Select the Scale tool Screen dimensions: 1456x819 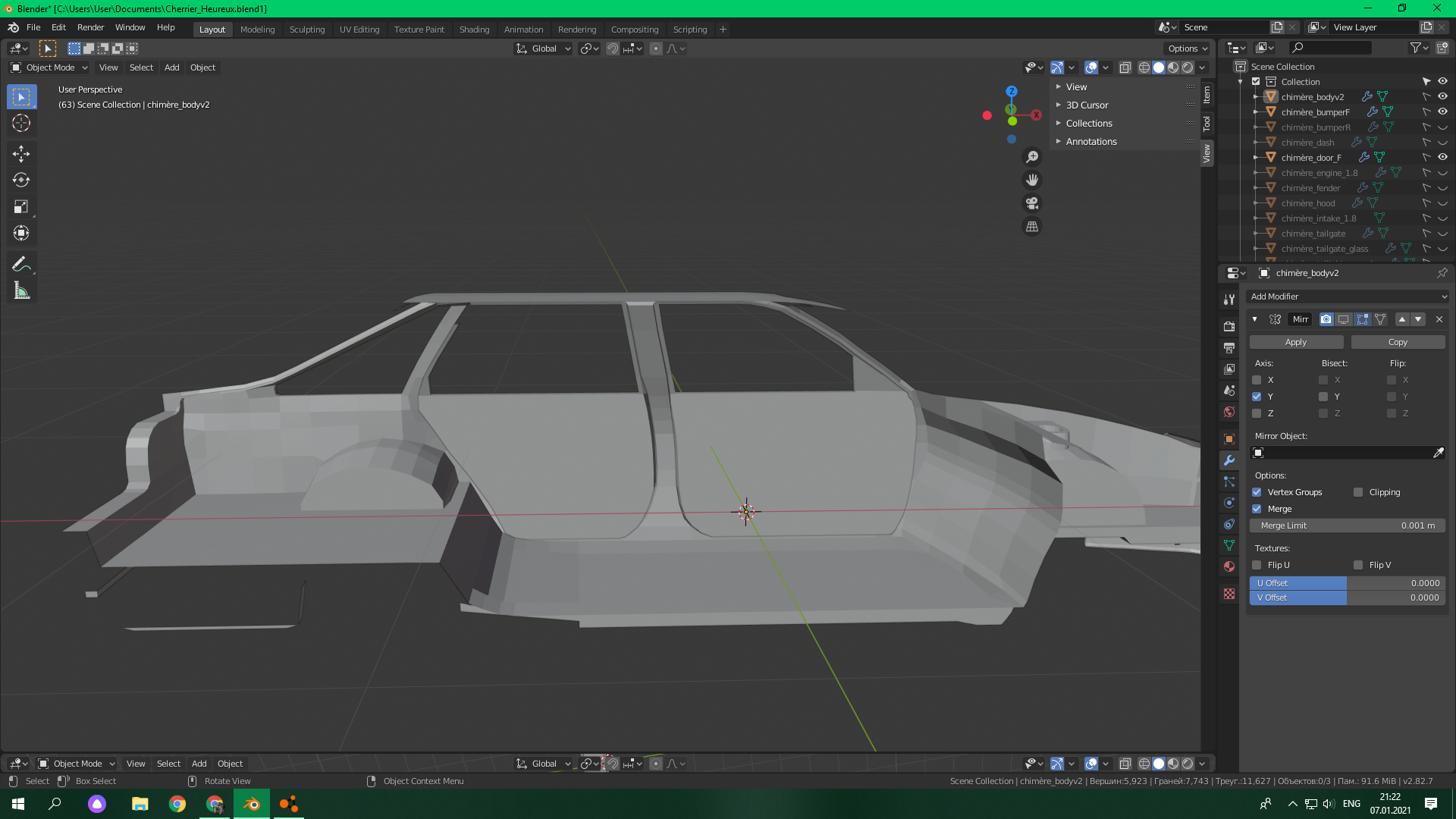[x=21, y=207]
